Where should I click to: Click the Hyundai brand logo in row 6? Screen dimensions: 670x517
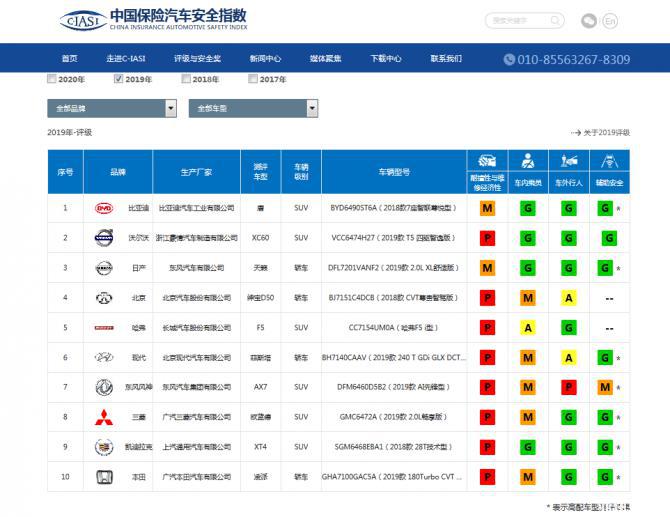pyautogui.click(x=104, y=357)
